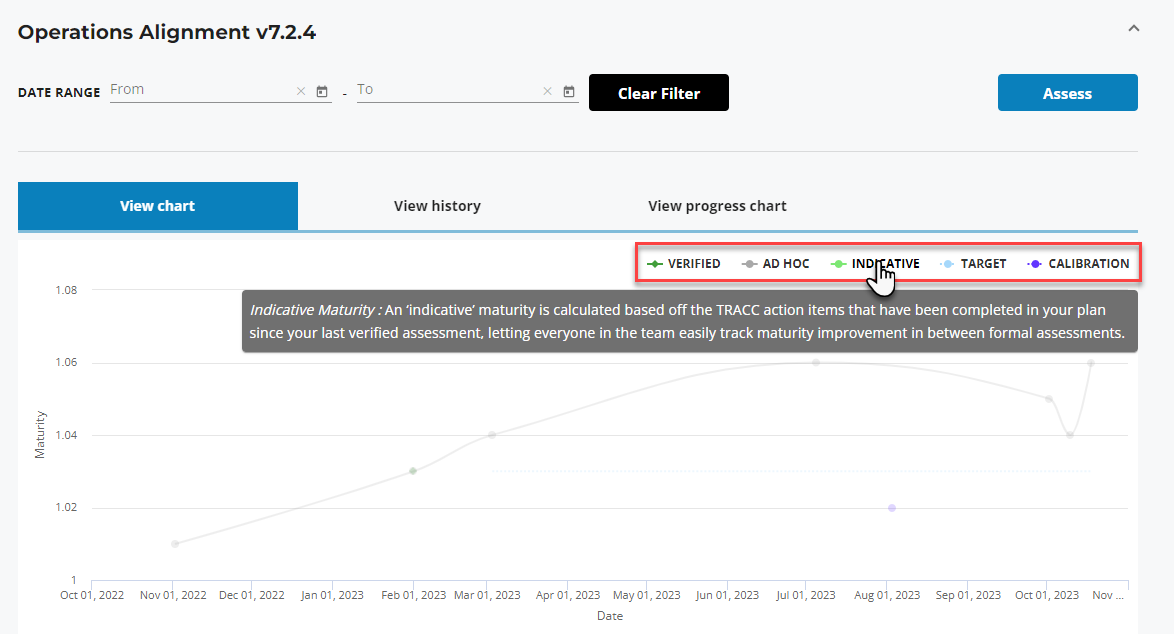The width and height of the screenshot is (1174, 634).
Task: Select the data point near Mar 01, 2023
Action: click(492, 435)
